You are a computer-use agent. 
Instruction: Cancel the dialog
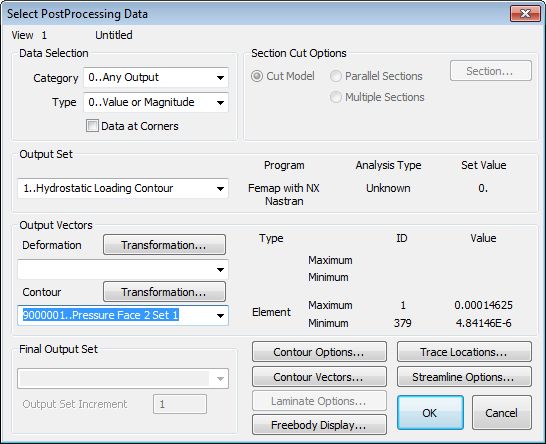502,413
